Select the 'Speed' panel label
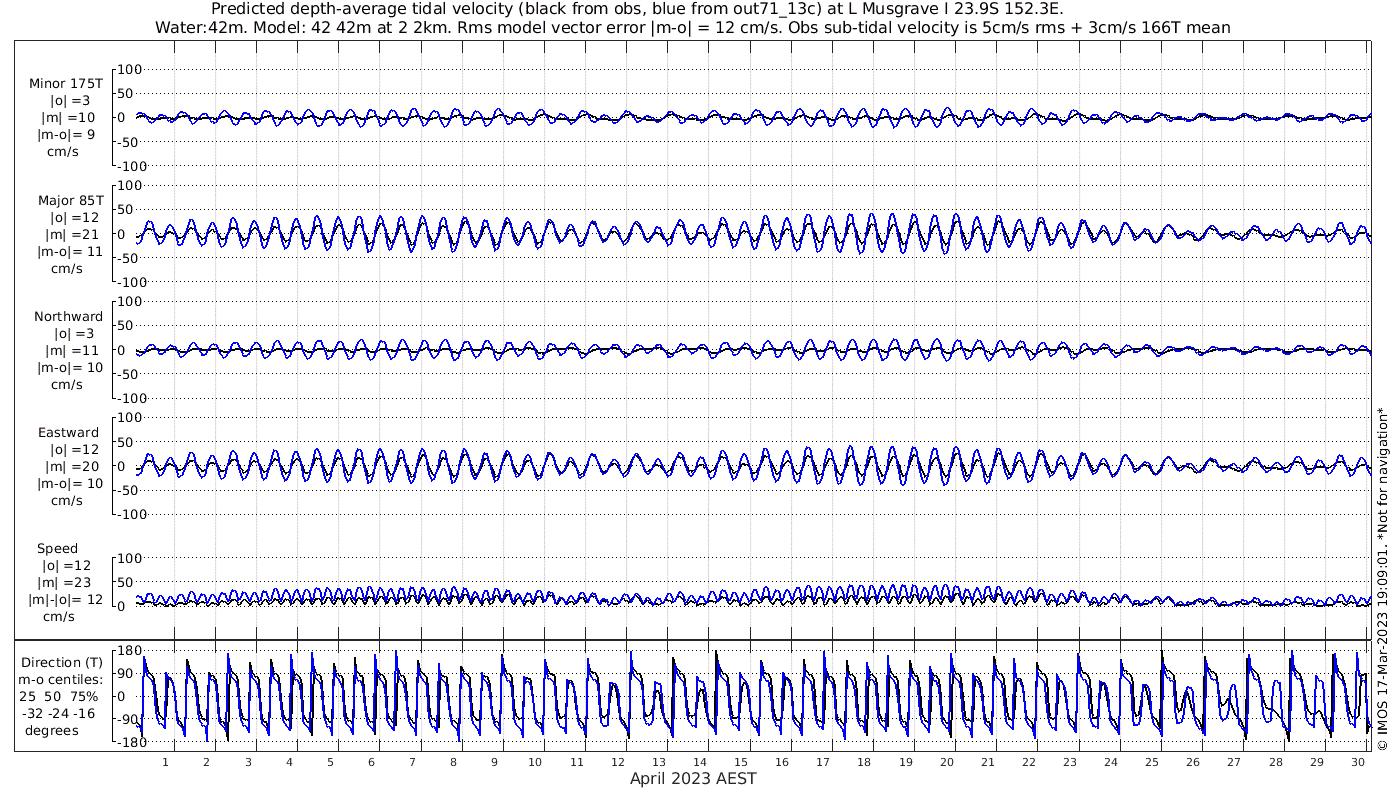The width and height of the screenshot is (1400, 800). click(57, 549)
